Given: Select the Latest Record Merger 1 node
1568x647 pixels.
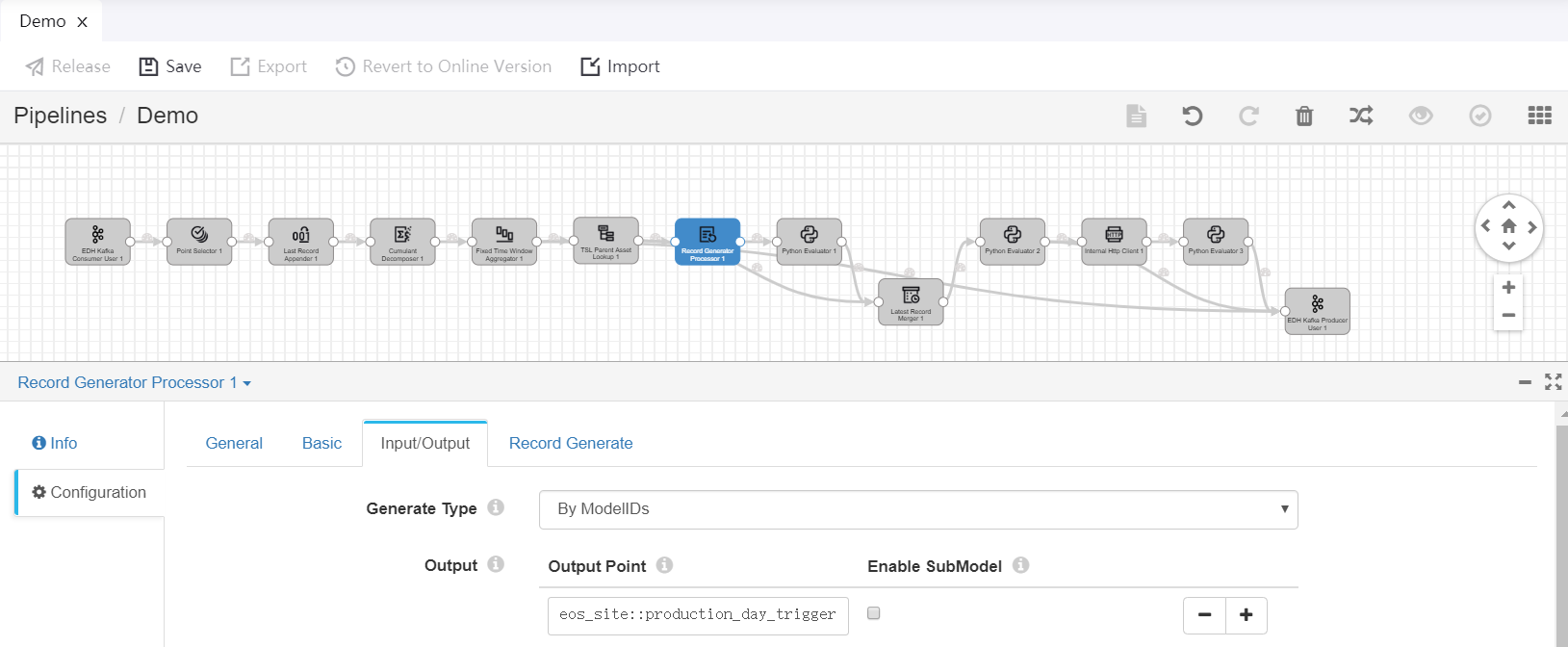Looking at the screenshot, I should pyautogui.click(x=911, y=301).
